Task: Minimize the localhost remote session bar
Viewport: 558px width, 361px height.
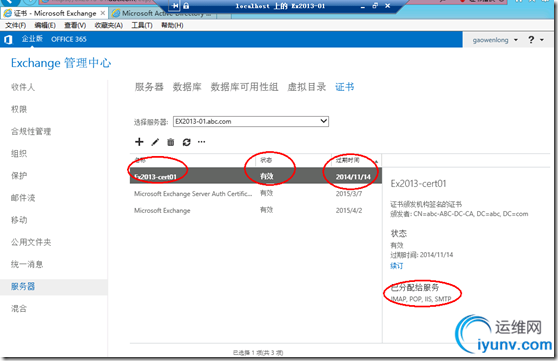Action: [x=362, y=6]
